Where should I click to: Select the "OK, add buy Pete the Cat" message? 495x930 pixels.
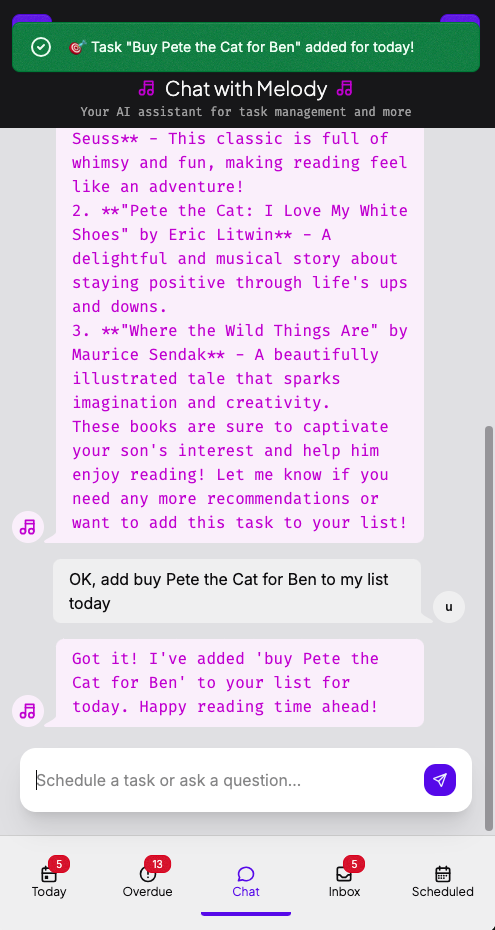(237, 591)
